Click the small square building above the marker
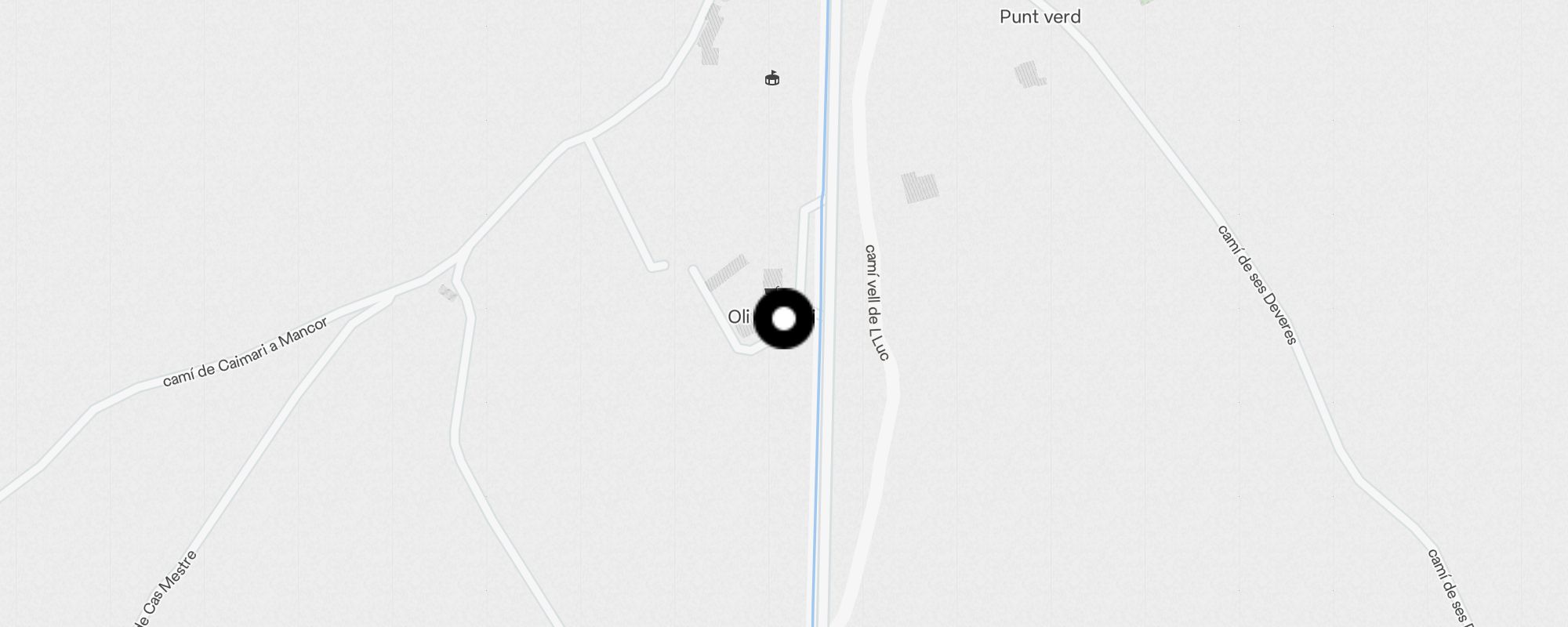This screenshot has height=627, width=1568. click(x=773, y=278)
